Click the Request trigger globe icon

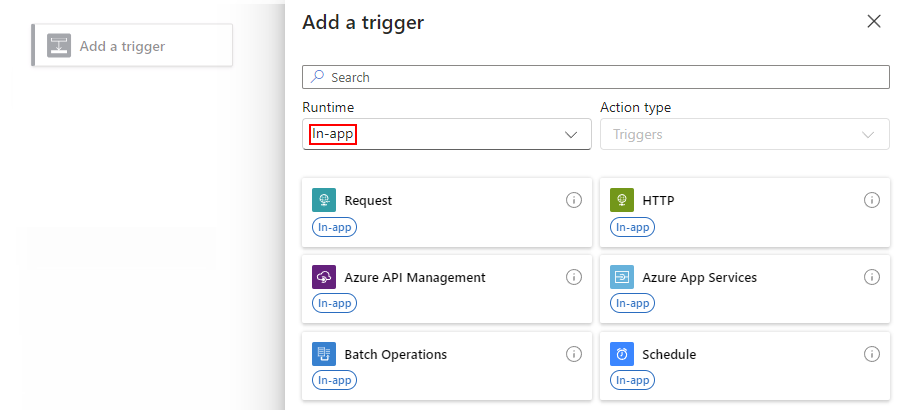pos(324,200)
